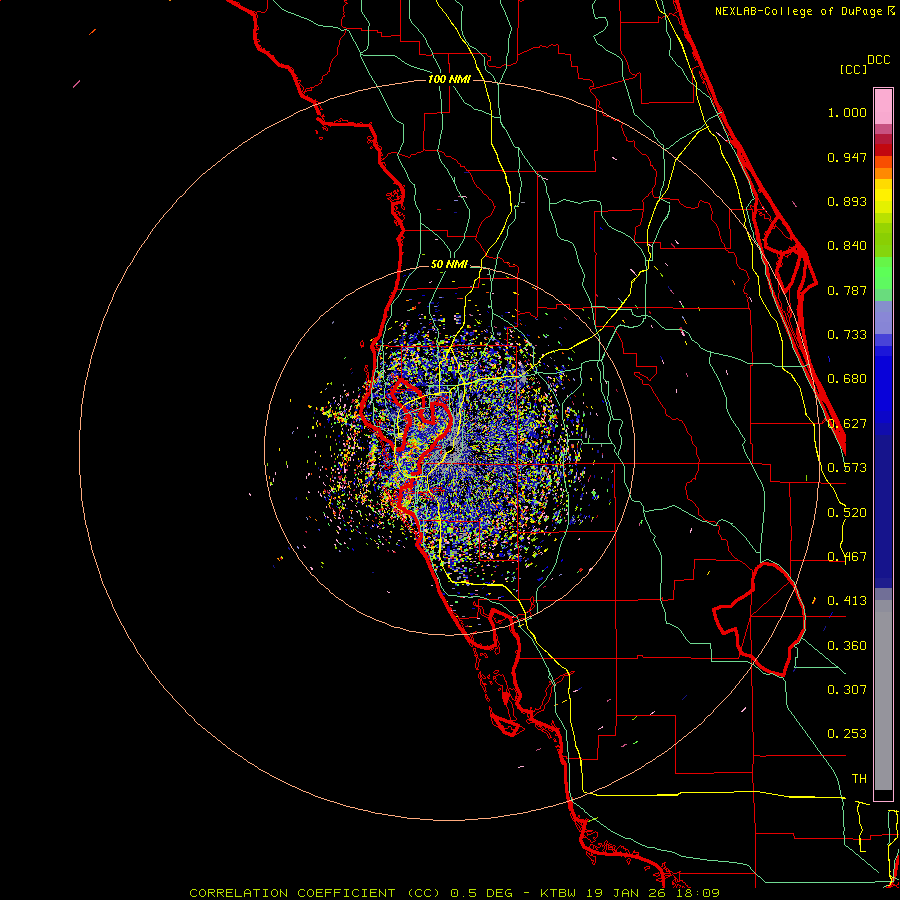Click the DCC legend title
900x900 pixels.
point(879,60)
